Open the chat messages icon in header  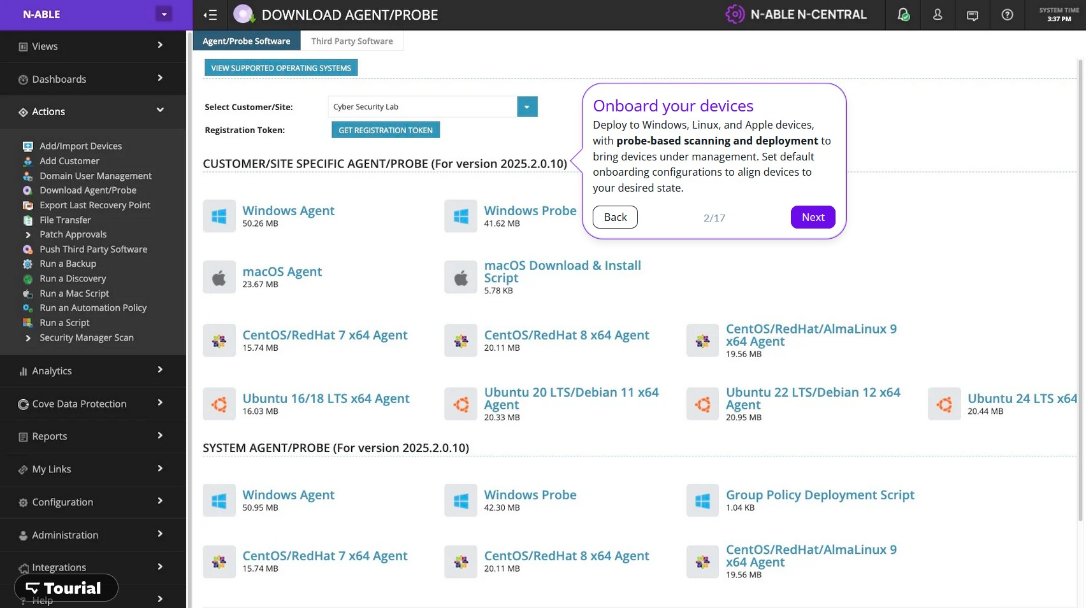point(972,15)
